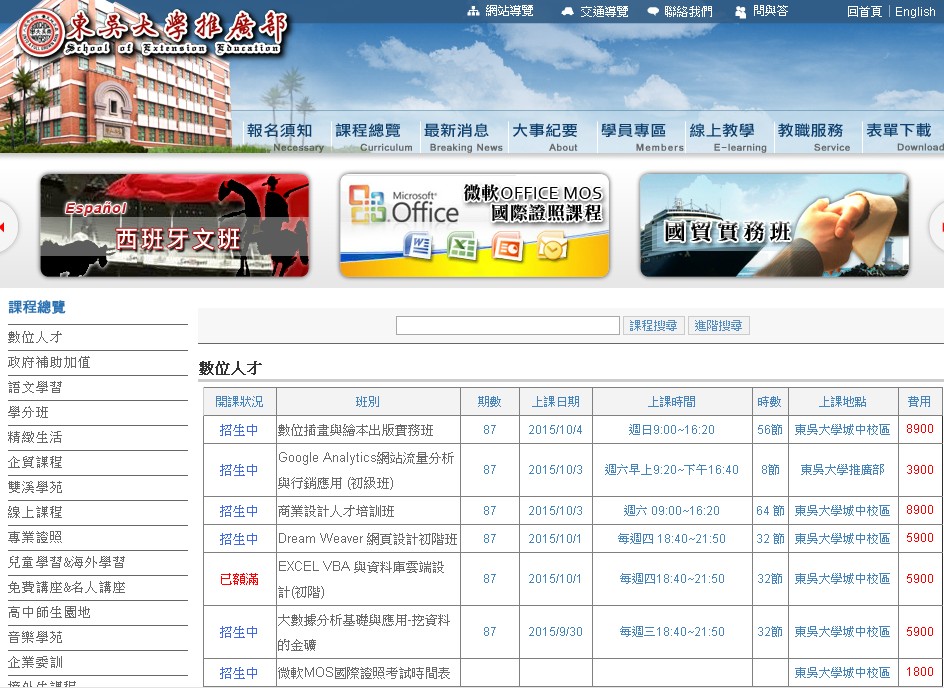This screenshot has width=944, height=688.
Task: Click 招生中 status for 數位插畫 course
Action: (x=239, y=430)
